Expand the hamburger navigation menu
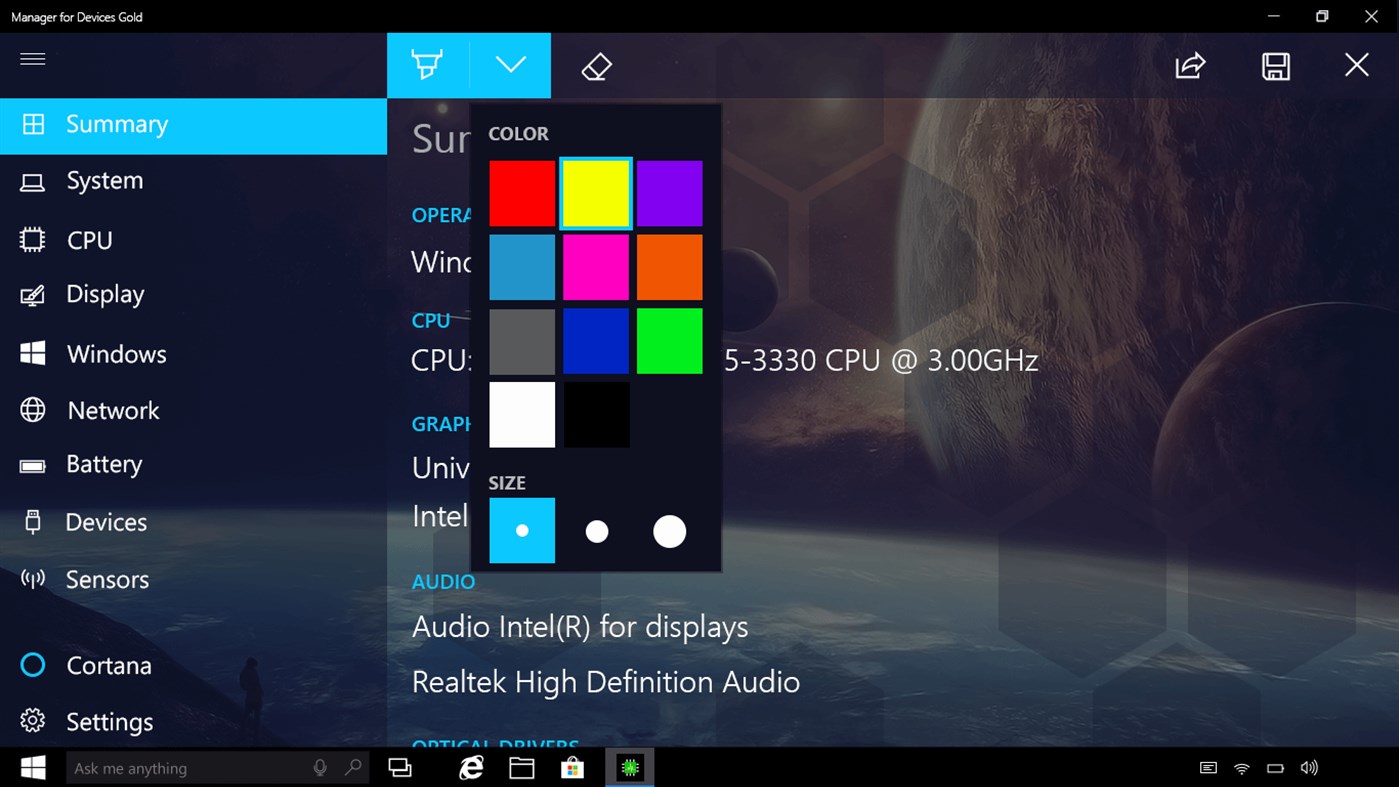The width and height of the screenshot is (1399, 787). 33,59
